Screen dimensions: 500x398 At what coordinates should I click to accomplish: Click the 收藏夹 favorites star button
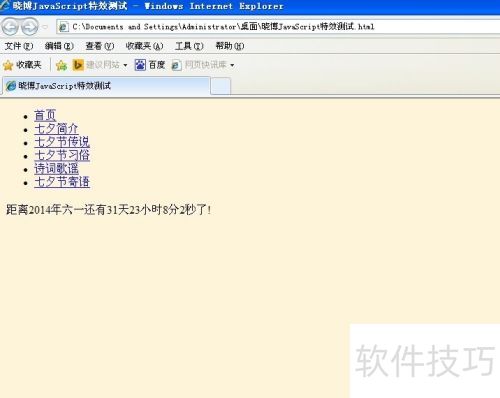[x=22, y=65]
